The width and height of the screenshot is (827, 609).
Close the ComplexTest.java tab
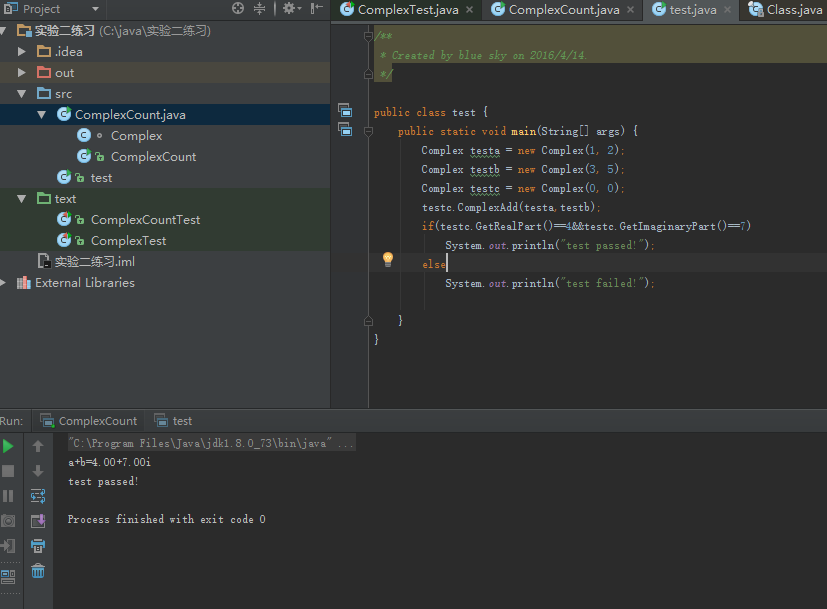click(x=469, y=9)
